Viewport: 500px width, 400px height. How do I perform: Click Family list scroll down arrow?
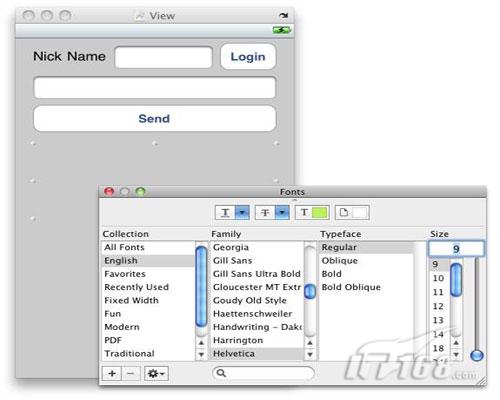[310, 354]
